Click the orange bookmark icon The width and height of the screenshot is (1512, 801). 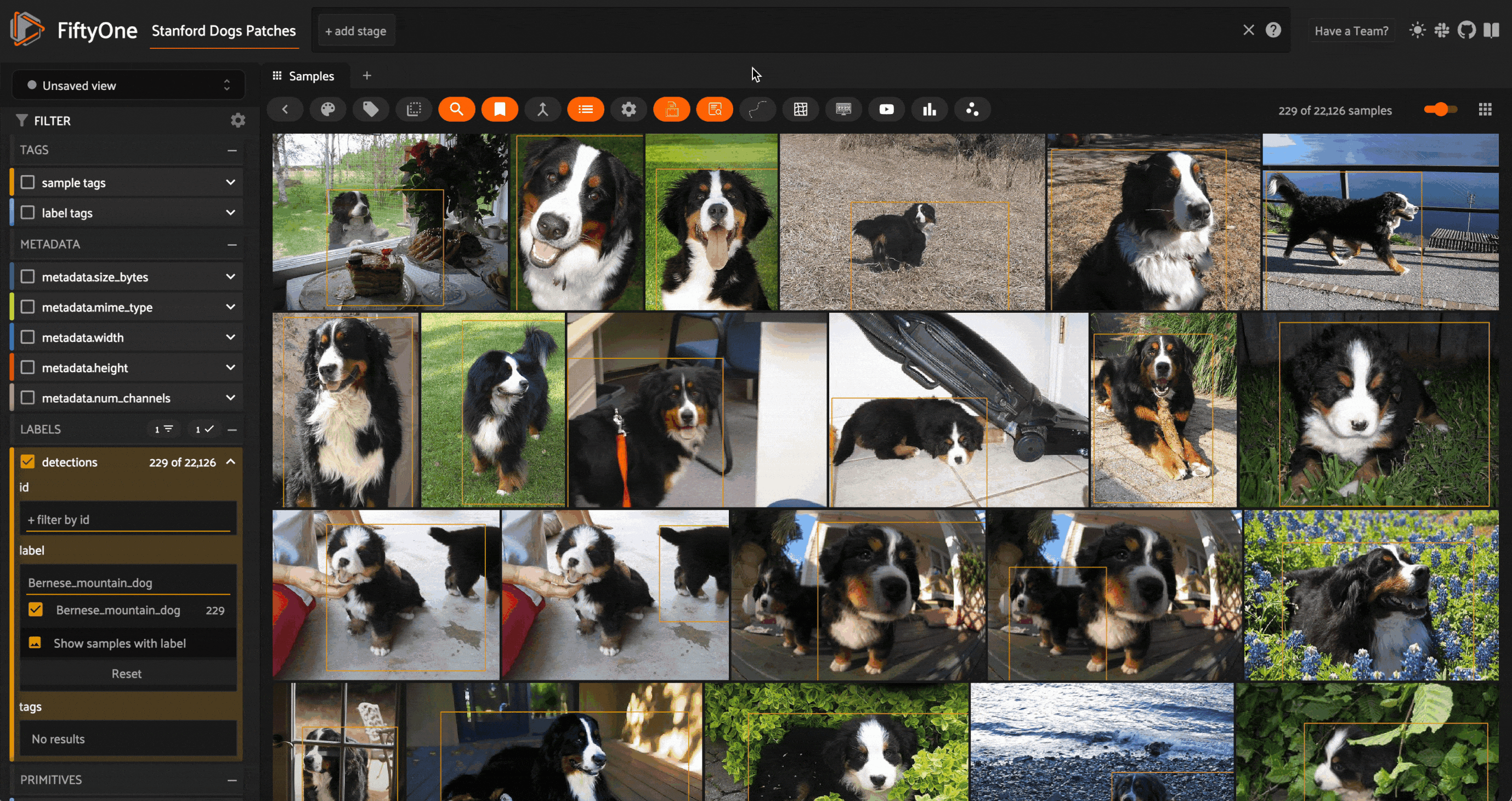[x=500, y=109]
